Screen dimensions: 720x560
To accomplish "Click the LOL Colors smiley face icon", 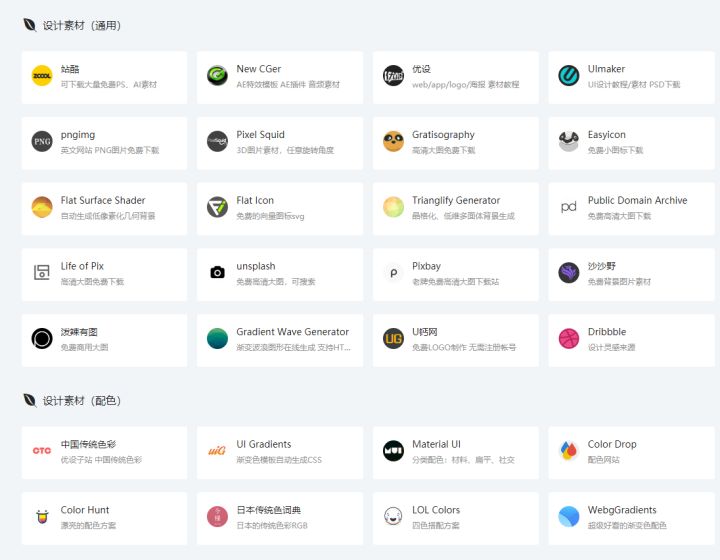I will (393, 517).
